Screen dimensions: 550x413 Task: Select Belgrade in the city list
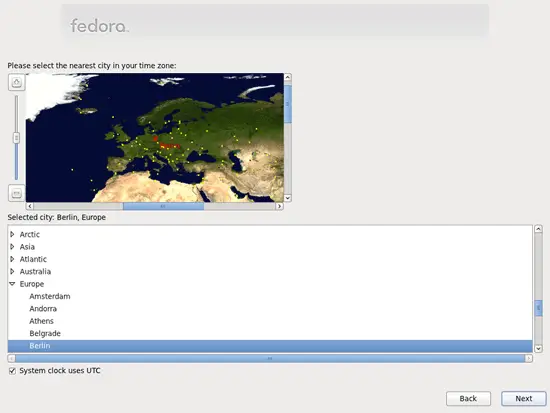(270, 333)
